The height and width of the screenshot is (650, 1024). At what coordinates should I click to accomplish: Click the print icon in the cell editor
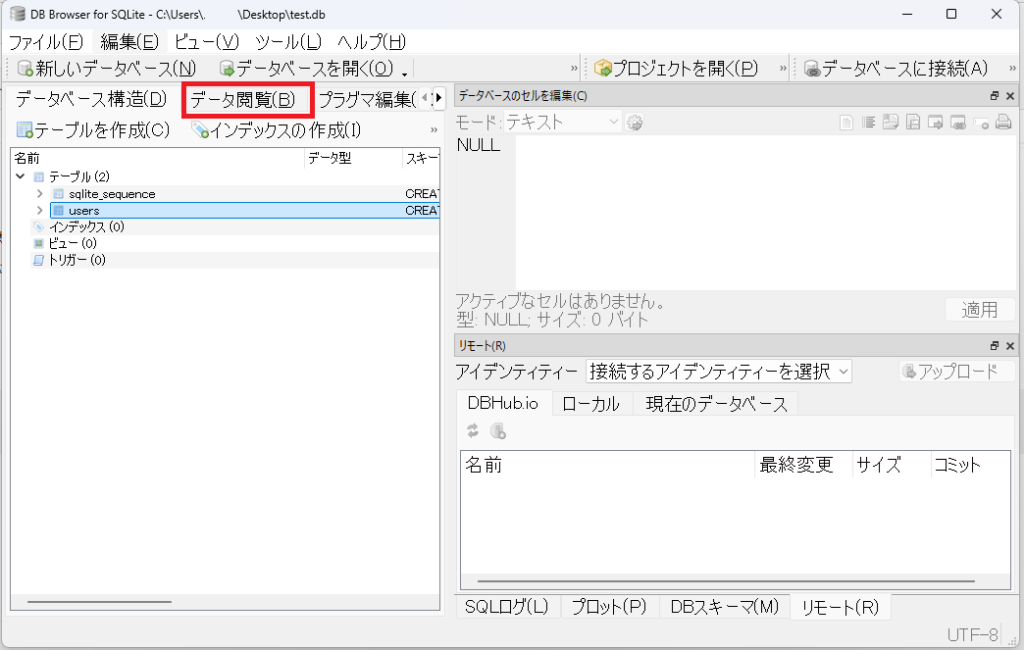[1003, 122]
